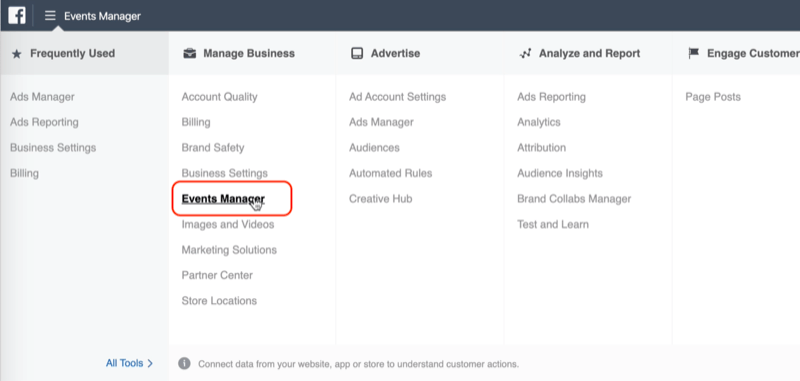Open Billing under Frequently Used

pos(24,173)
